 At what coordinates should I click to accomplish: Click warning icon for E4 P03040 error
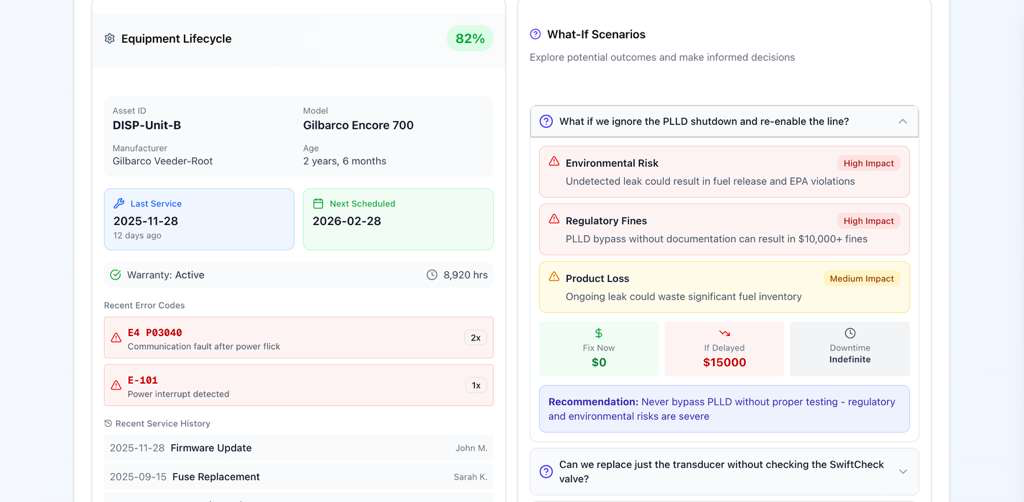point(116,338)
